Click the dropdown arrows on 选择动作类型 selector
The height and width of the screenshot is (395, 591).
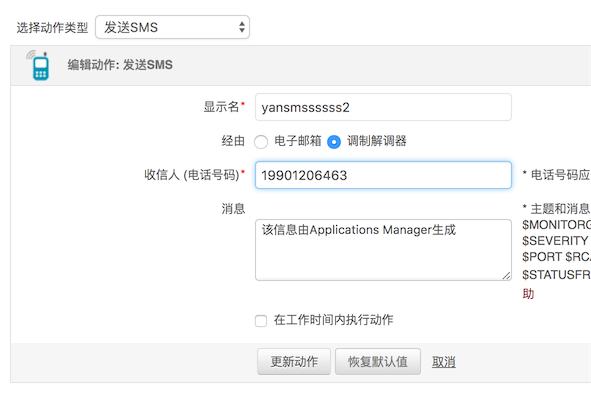(x=242, y=27)
